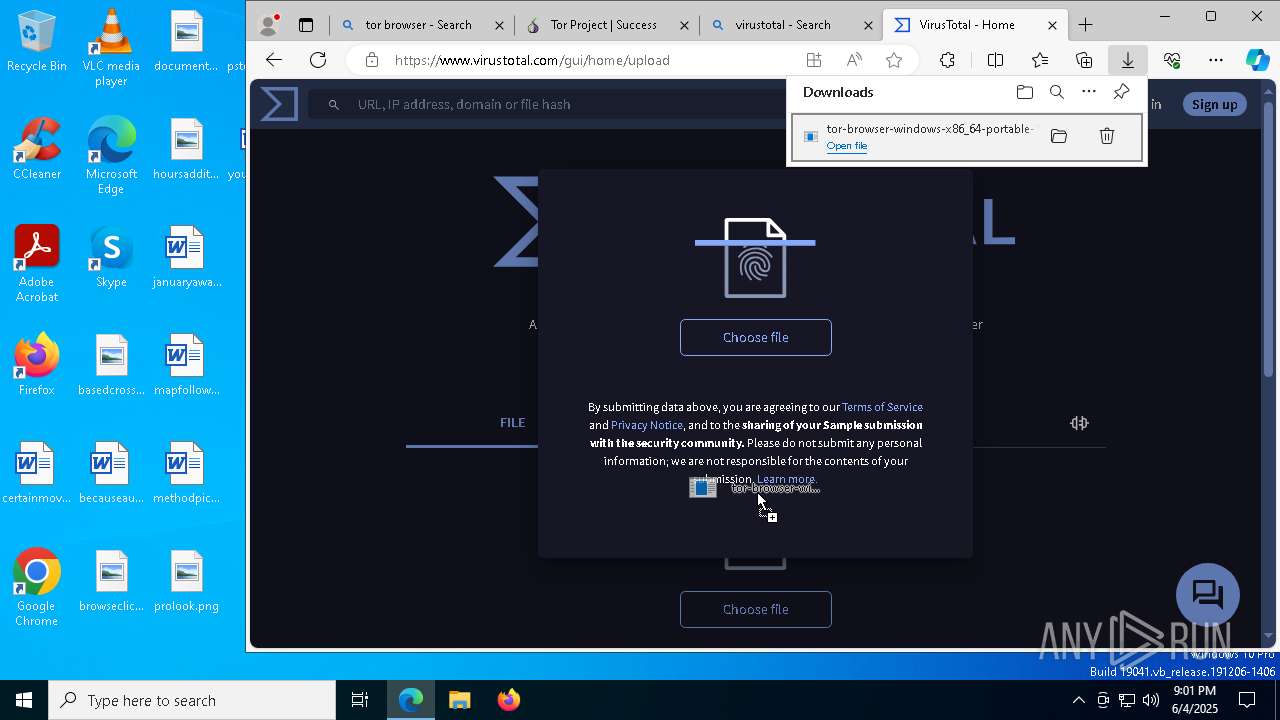
Task: Switch to the Tor Project | Success tab
Action: click(x=606, y=25)
